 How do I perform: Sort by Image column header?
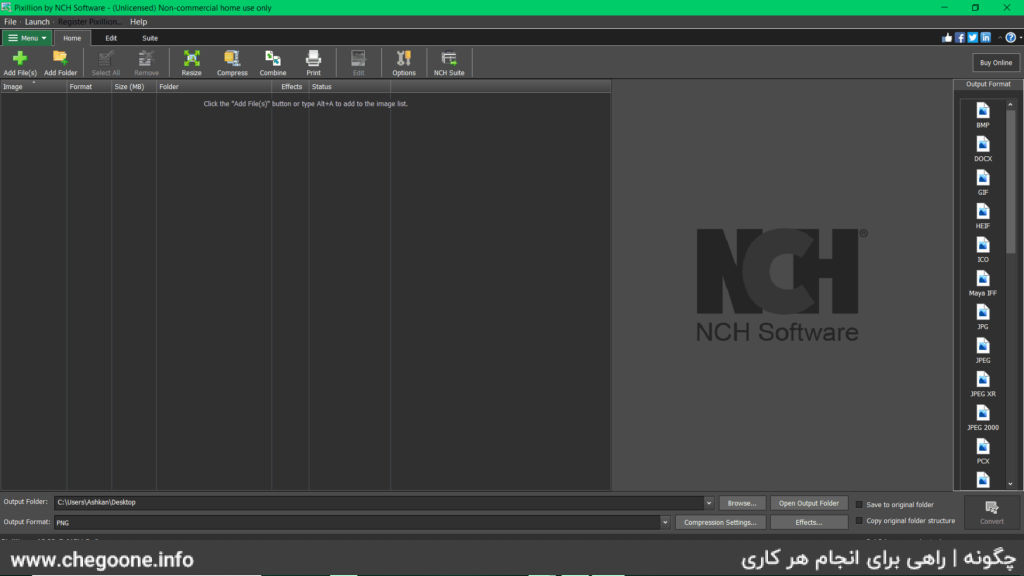click(x=33, y=86)
